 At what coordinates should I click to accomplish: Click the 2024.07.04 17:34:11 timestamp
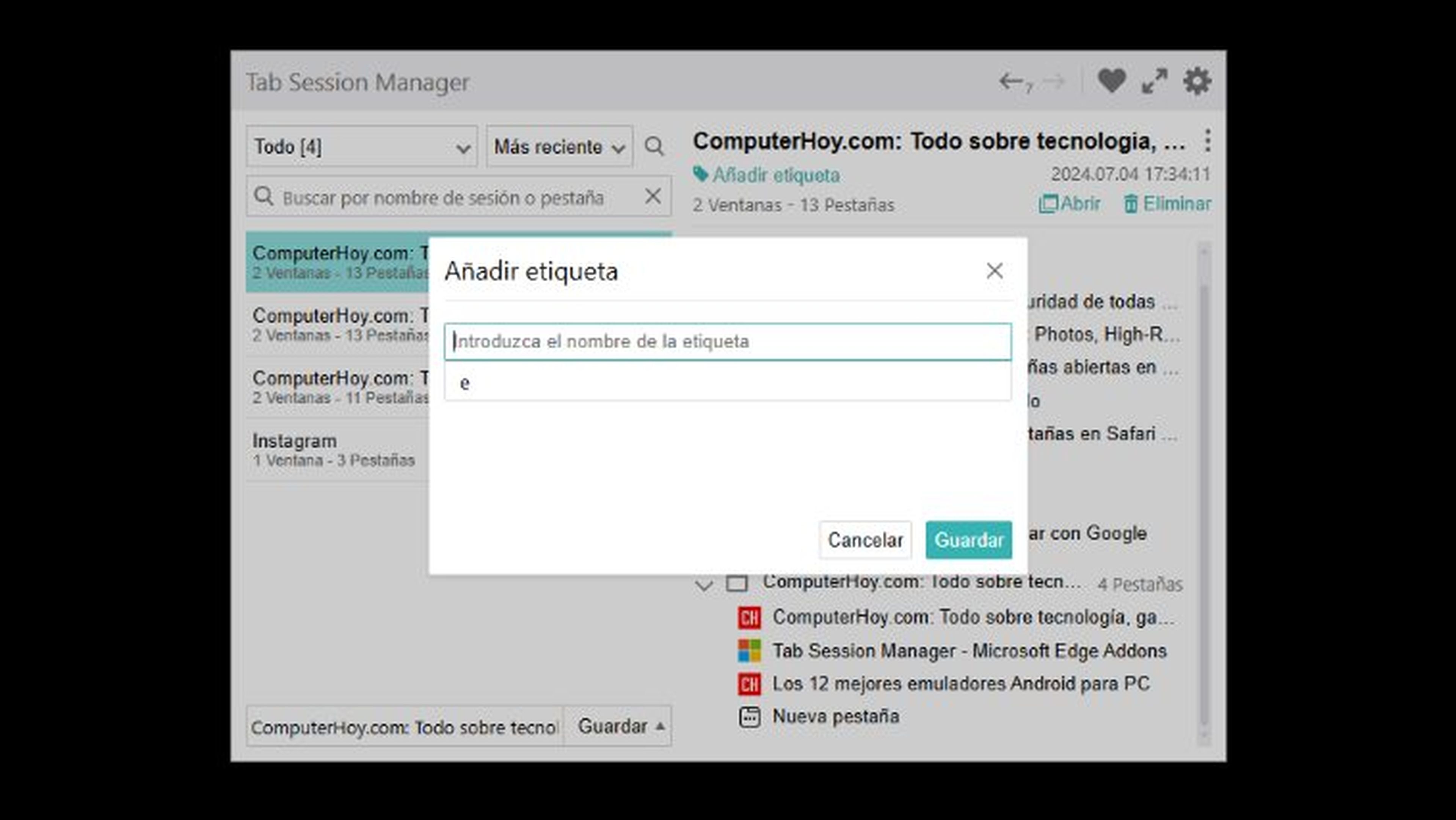(1130, 174)
